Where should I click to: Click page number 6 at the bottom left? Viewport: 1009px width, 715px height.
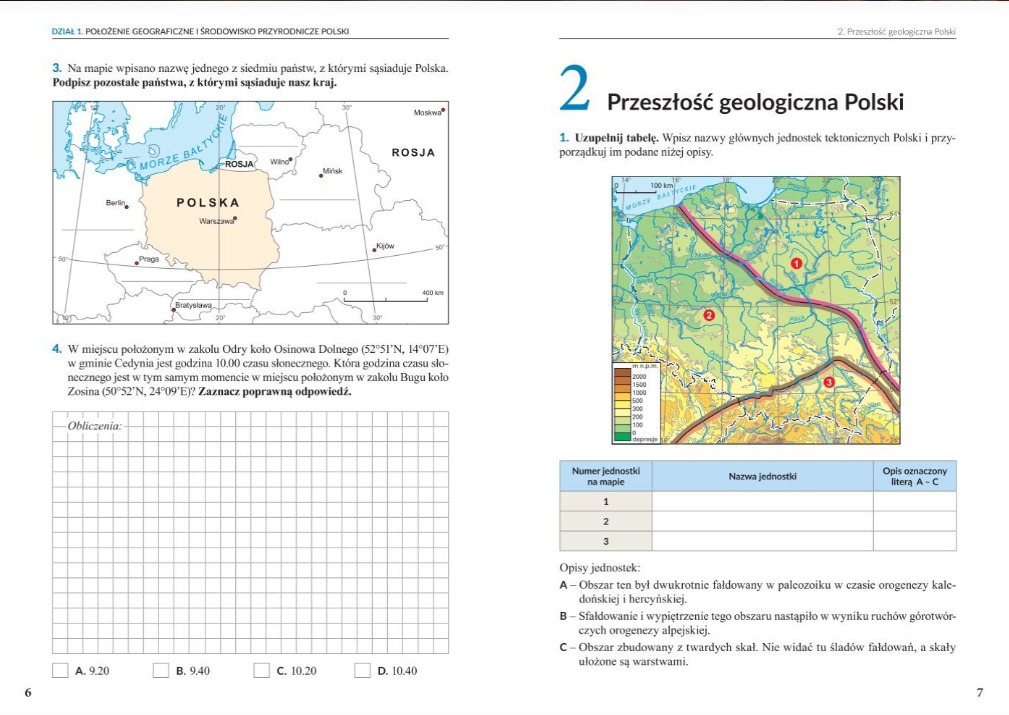click(28, 692)
